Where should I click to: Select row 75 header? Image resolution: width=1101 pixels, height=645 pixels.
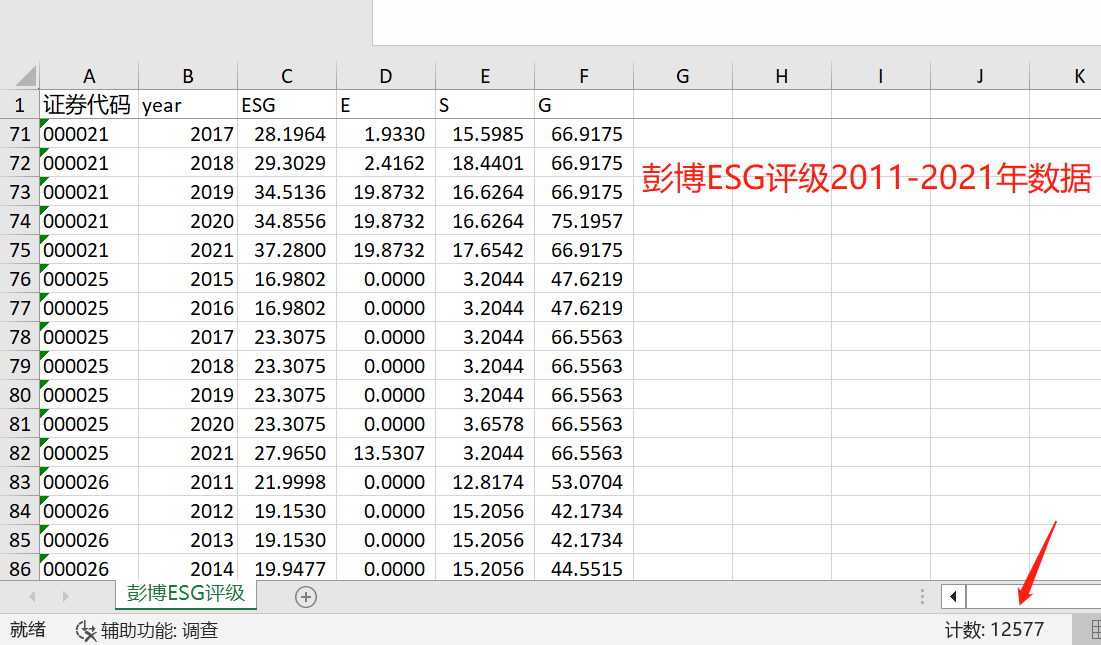pyautogui.click(x=20, y=249)
